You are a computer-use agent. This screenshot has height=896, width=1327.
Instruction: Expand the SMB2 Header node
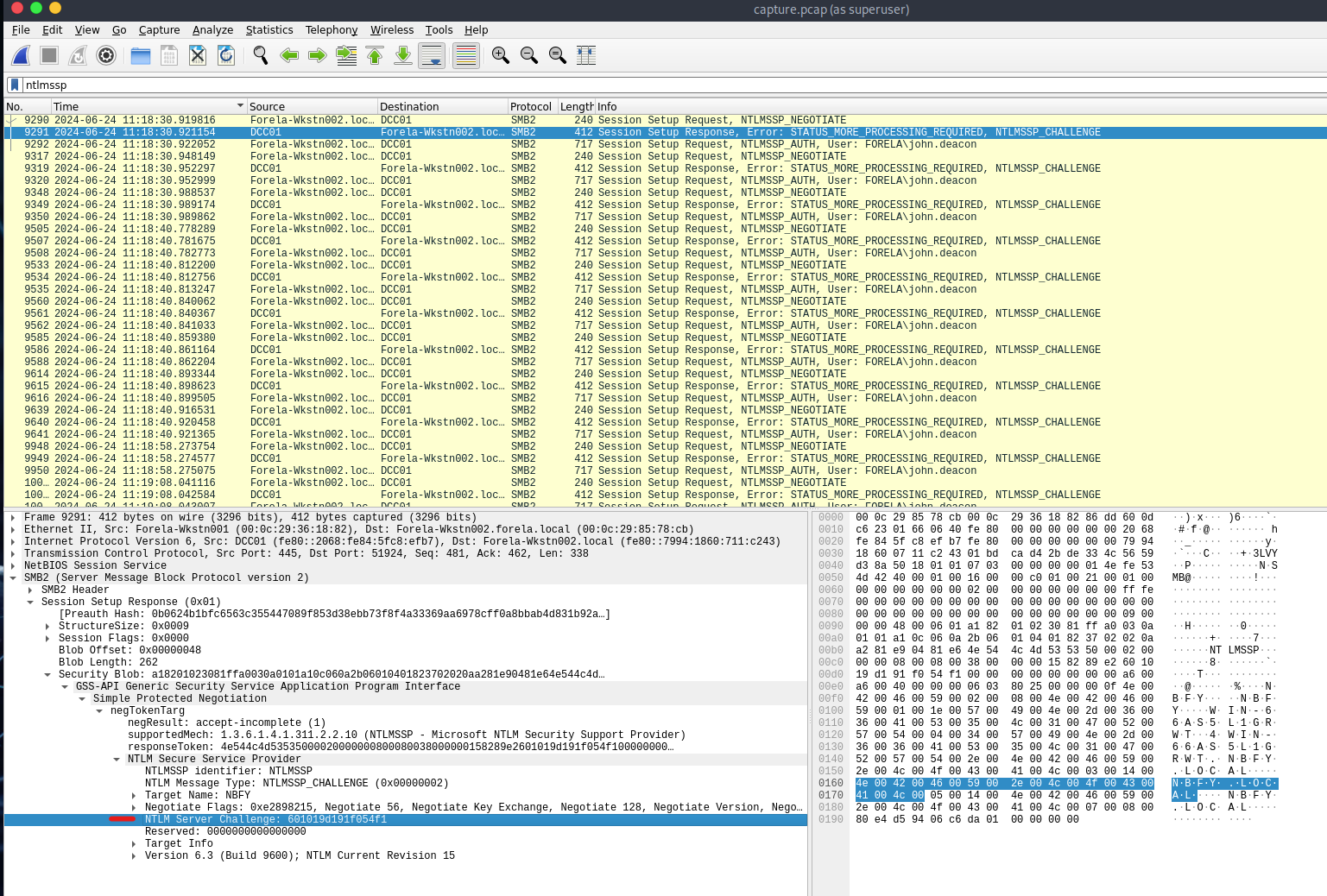[30, 590]
